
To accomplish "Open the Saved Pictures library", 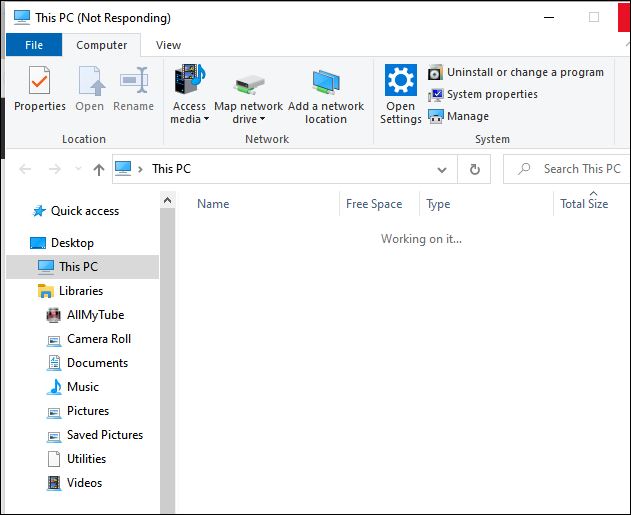I will tap(95, 435).
